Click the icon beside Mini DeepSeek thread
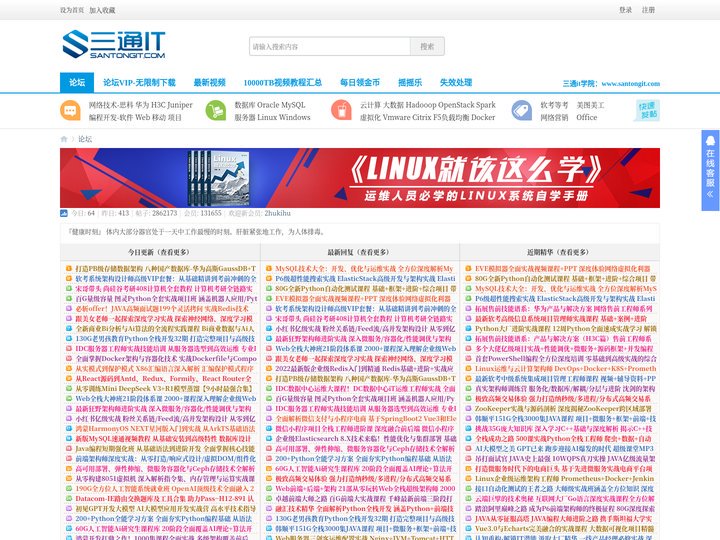720x540 pixels. (x=69, y=389)
